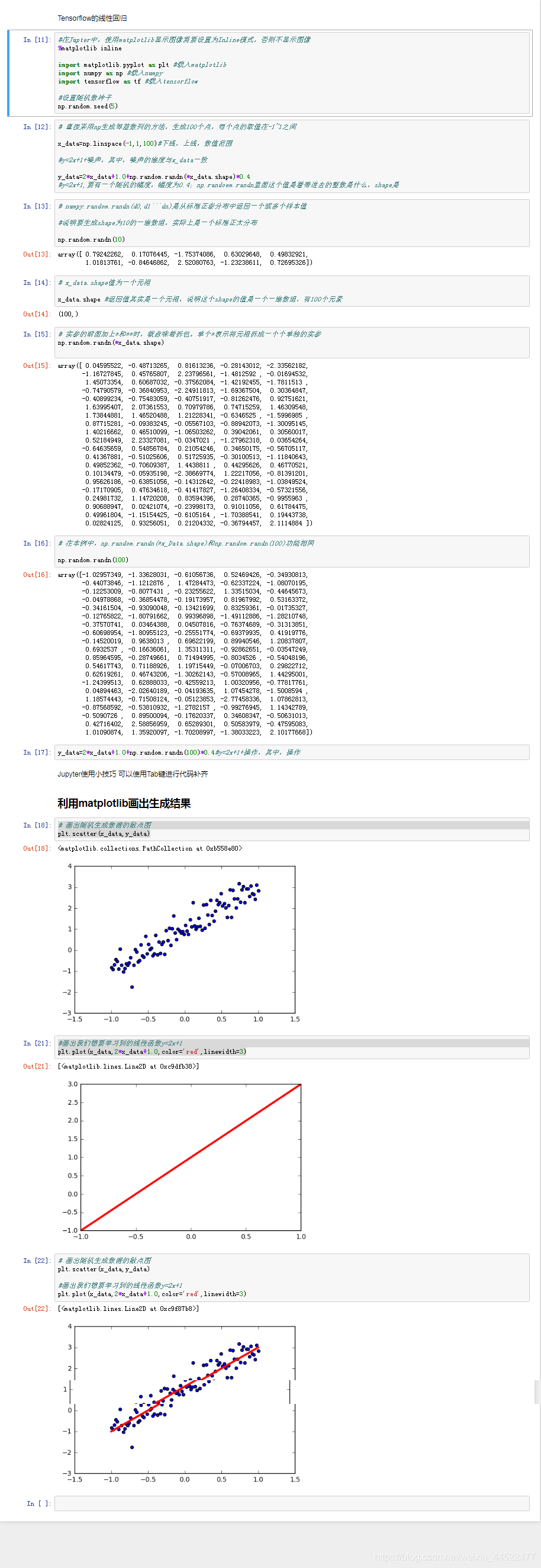Click the red line plot under Out[21]
This screenshot has width=541, height=1568.
tap(183, 1162)
